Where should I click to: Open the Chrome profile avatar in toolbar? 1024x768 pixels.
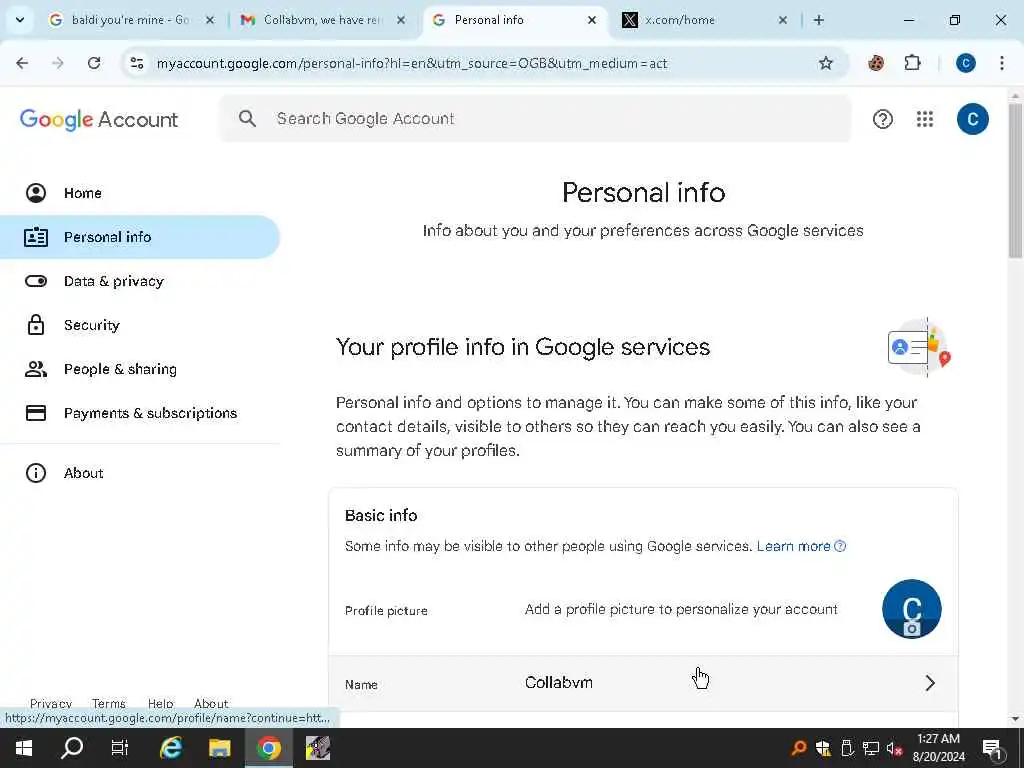point(965,63)
